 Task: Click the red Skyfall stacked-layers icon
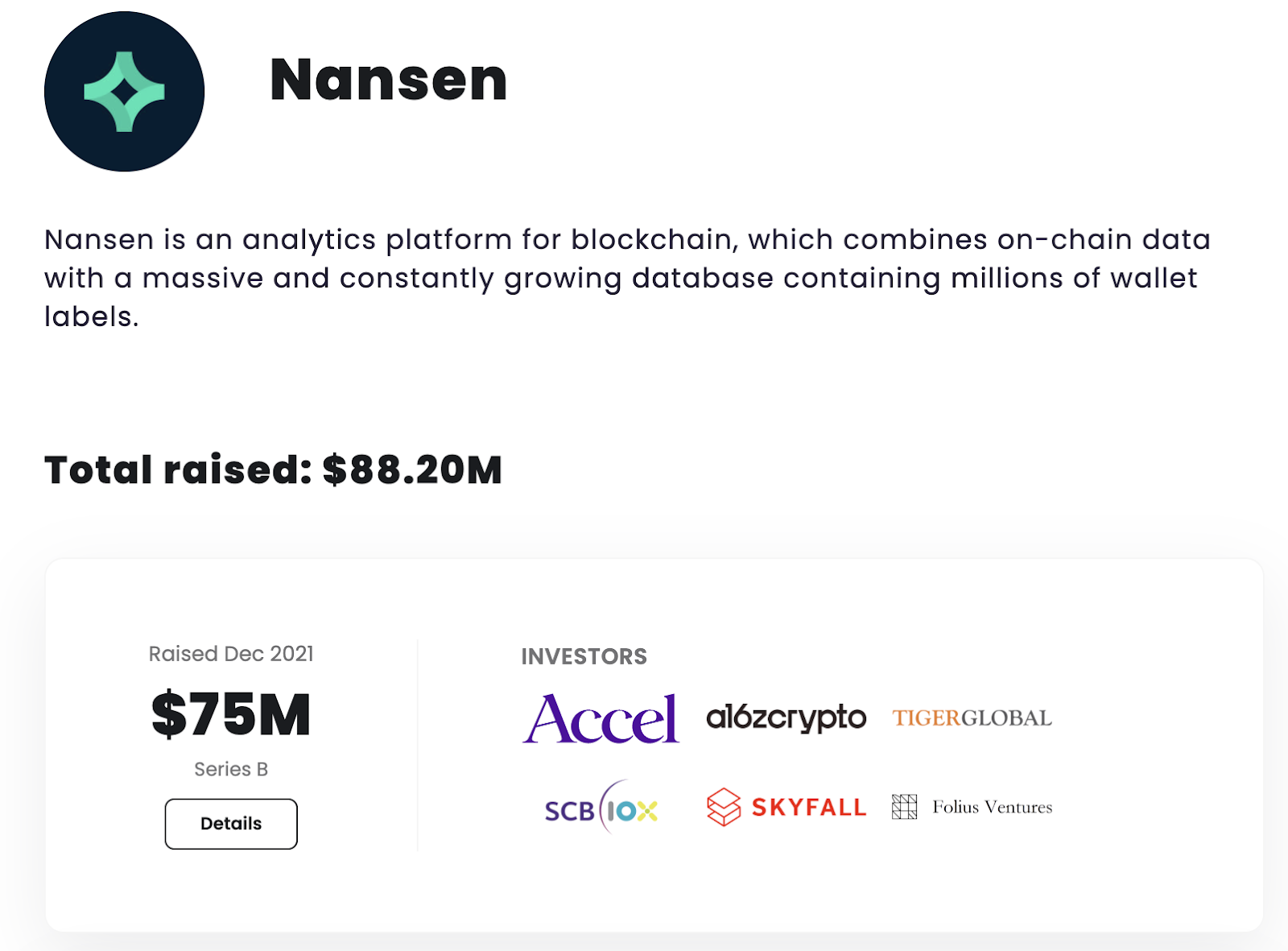723,807
